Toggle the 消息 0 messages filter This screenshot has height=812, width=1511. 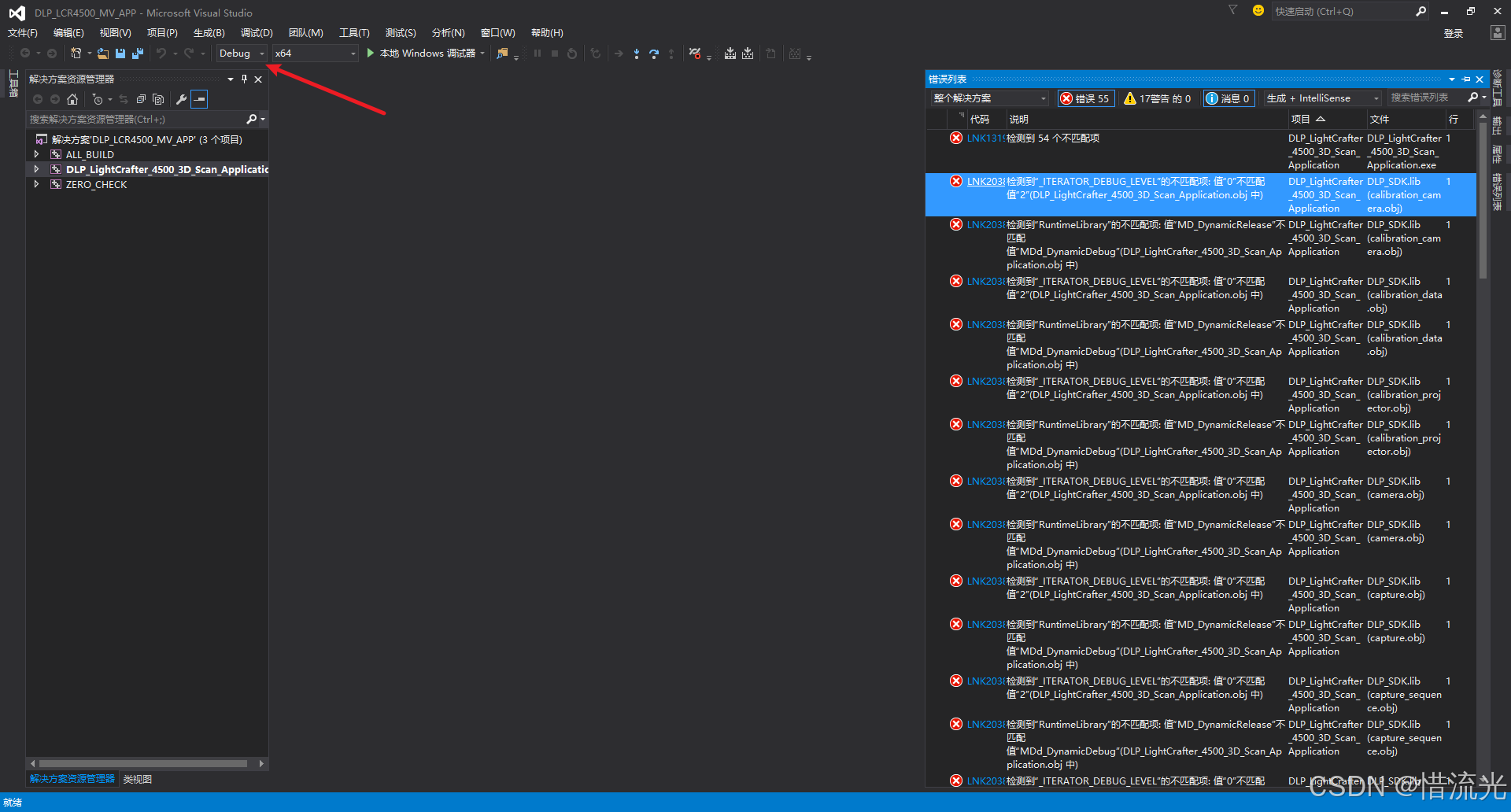click(x=1228, y=98)
